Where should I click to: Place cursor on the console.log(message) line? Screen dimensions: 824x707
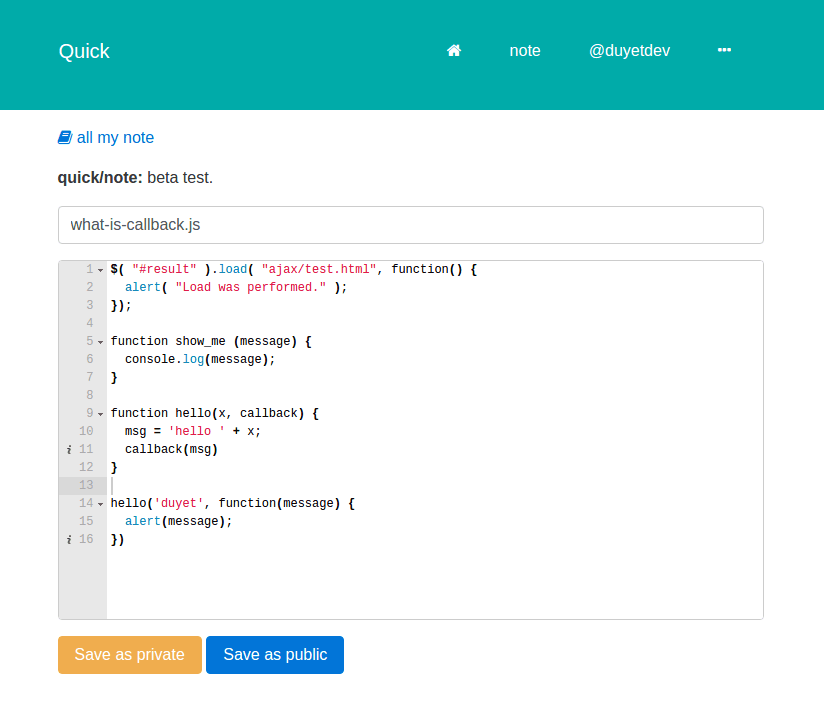[x=200, y=359]
